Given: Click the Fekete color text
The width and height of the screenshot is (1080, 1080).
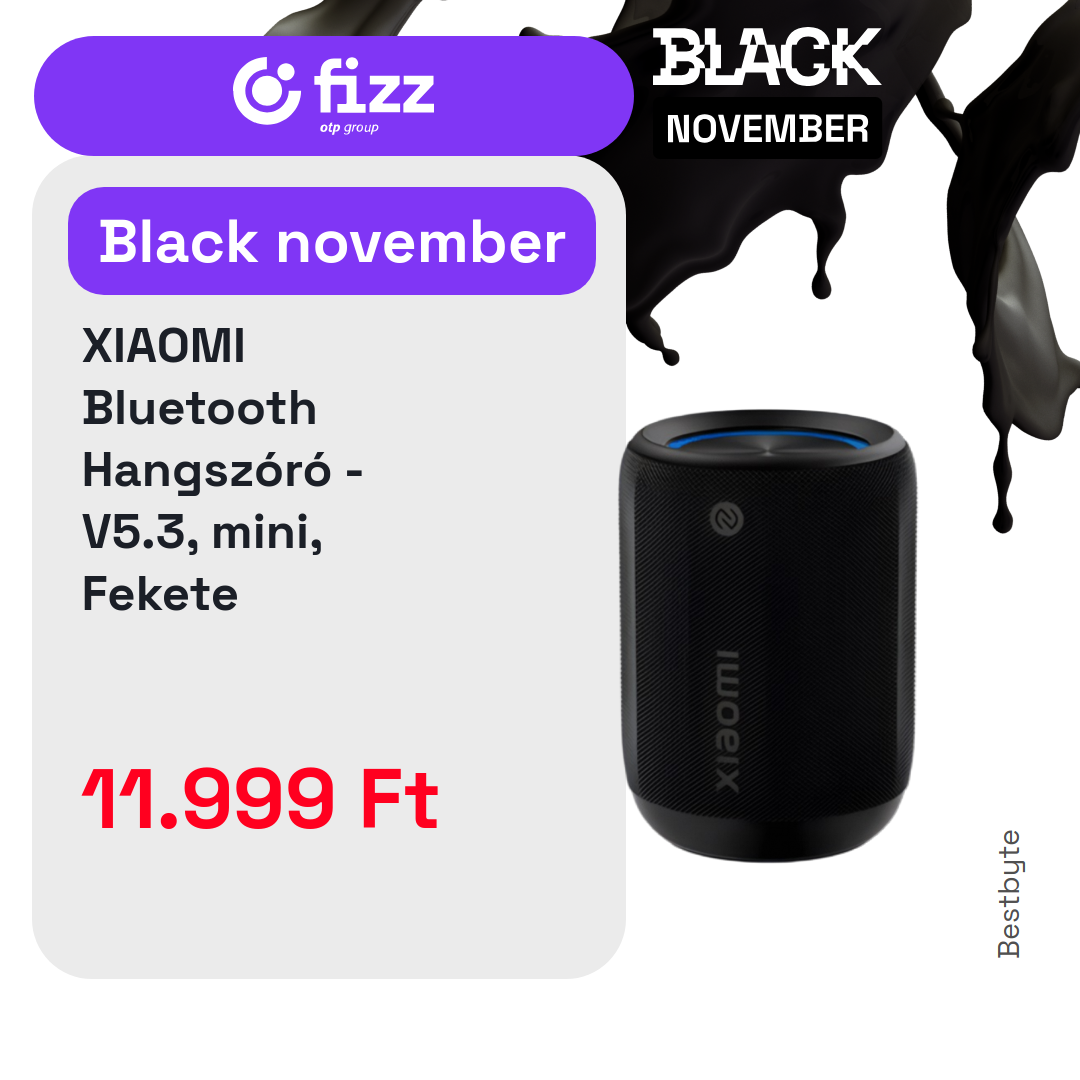Looking at the screenshot, I should pos(160,594).
